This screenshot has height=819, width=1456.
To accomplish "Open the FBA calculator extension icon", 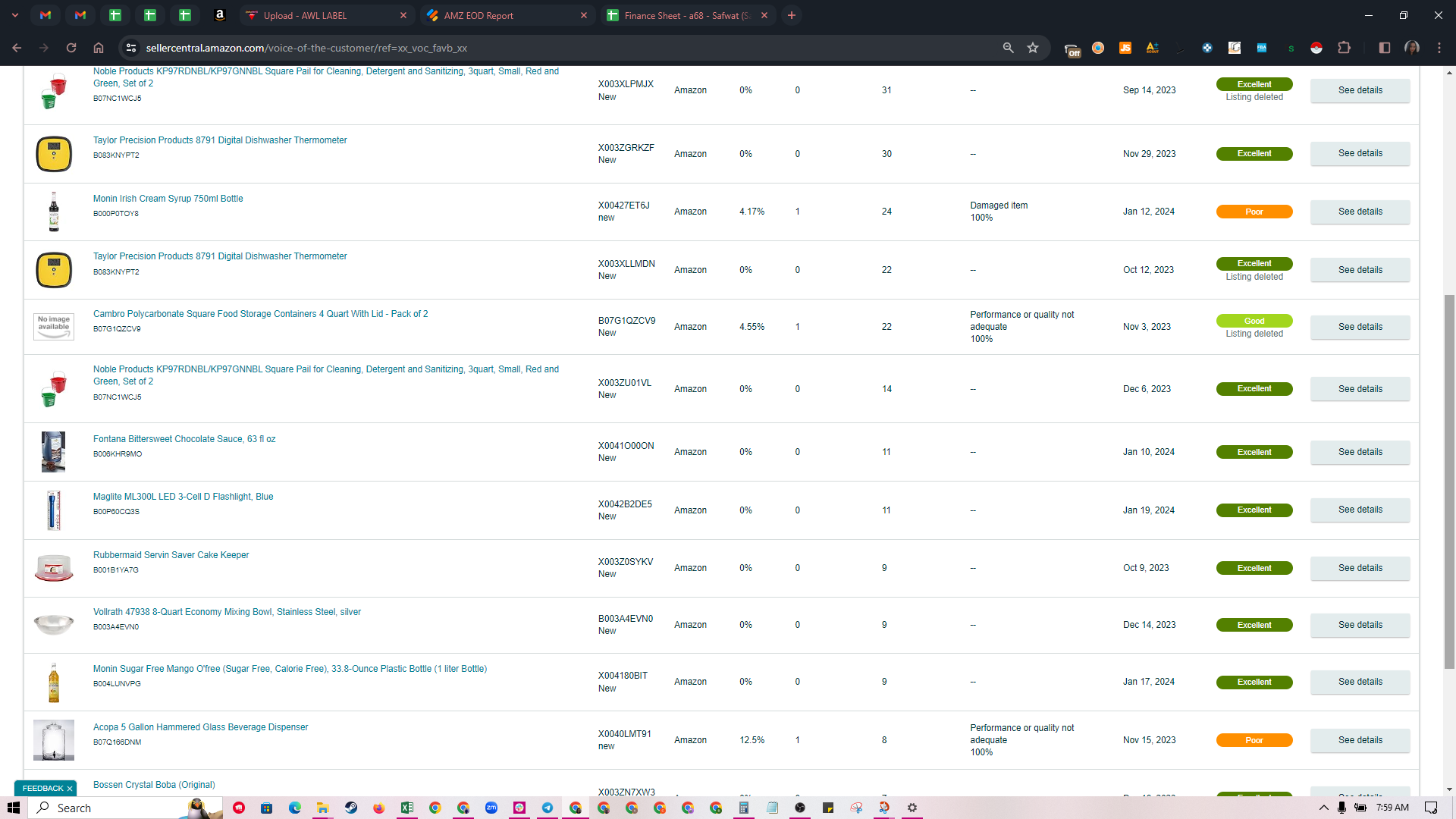I will pyautogui.click(x=1262, y=48).
